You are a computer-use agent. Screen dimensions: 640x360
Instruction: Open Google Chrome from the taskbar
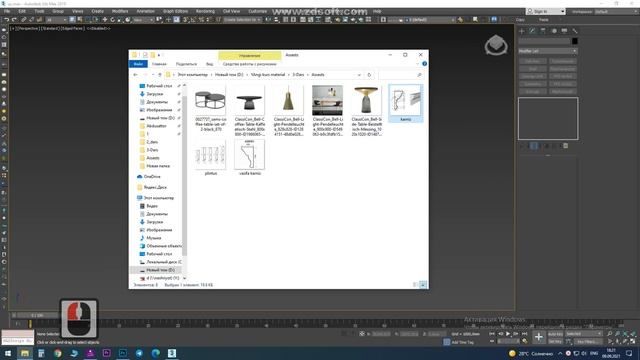tap(58, 353)
